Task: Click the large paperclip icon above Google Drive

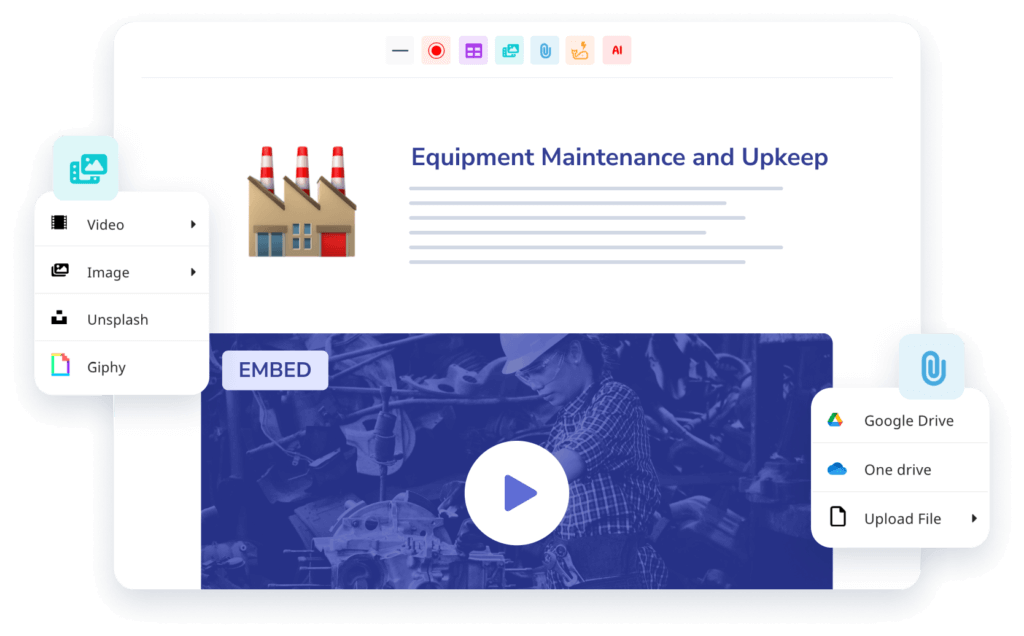Action: click(x=931, y=367)
